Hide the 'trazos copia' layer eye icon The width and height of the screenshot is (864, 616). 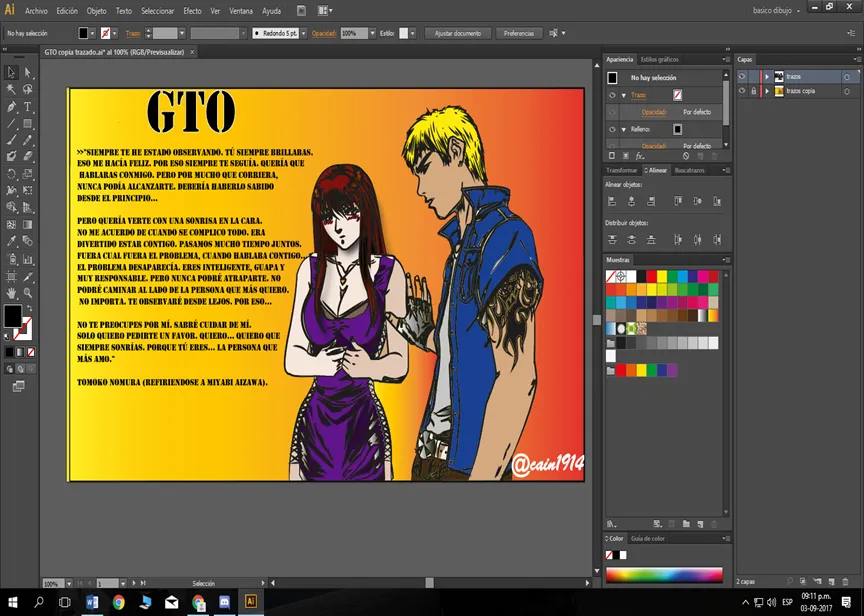click(x=742, y=91)
